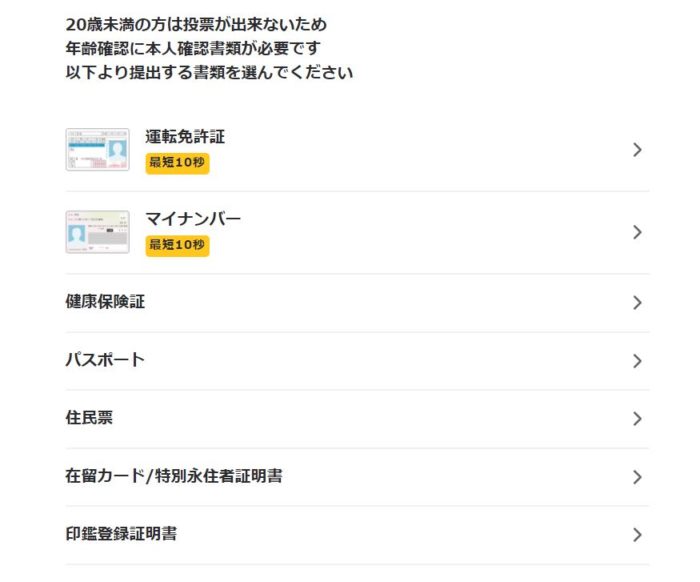
Task: Choose パスポート from the document list
Action: click(x=357, y=361)
